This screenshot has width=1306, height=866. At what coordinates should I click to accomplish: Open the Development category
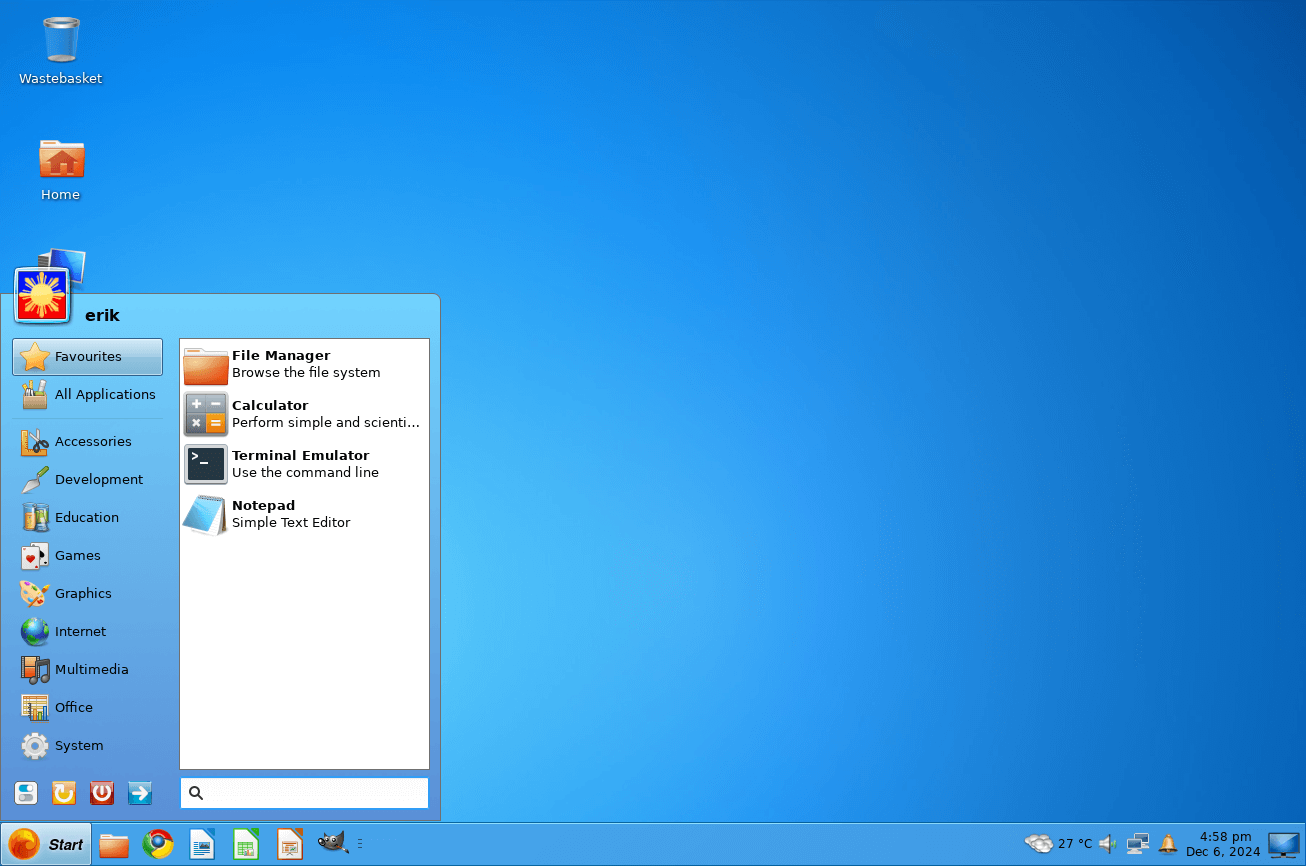pos(88,480)
